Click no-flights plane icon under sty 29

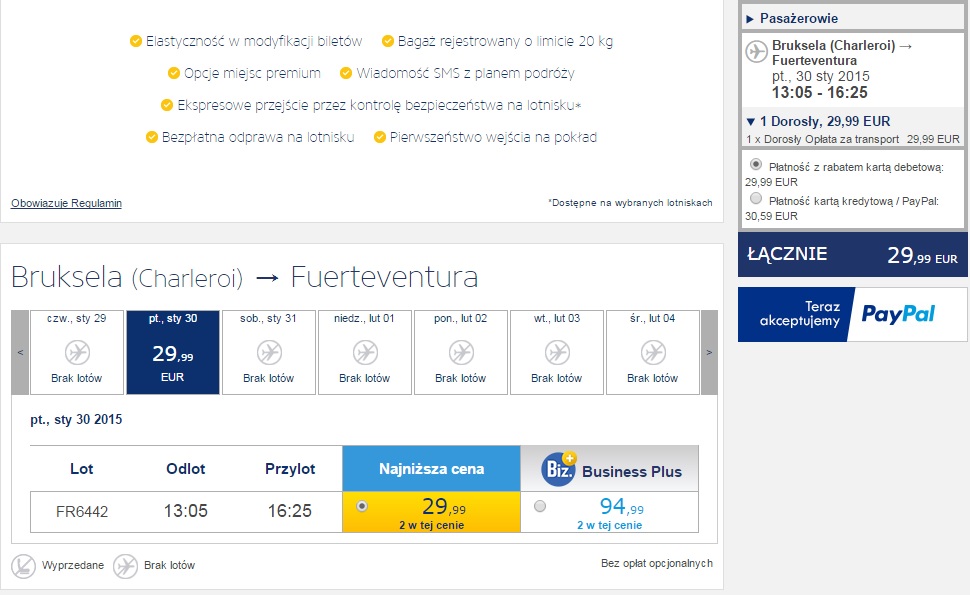(x=77, y=353)
